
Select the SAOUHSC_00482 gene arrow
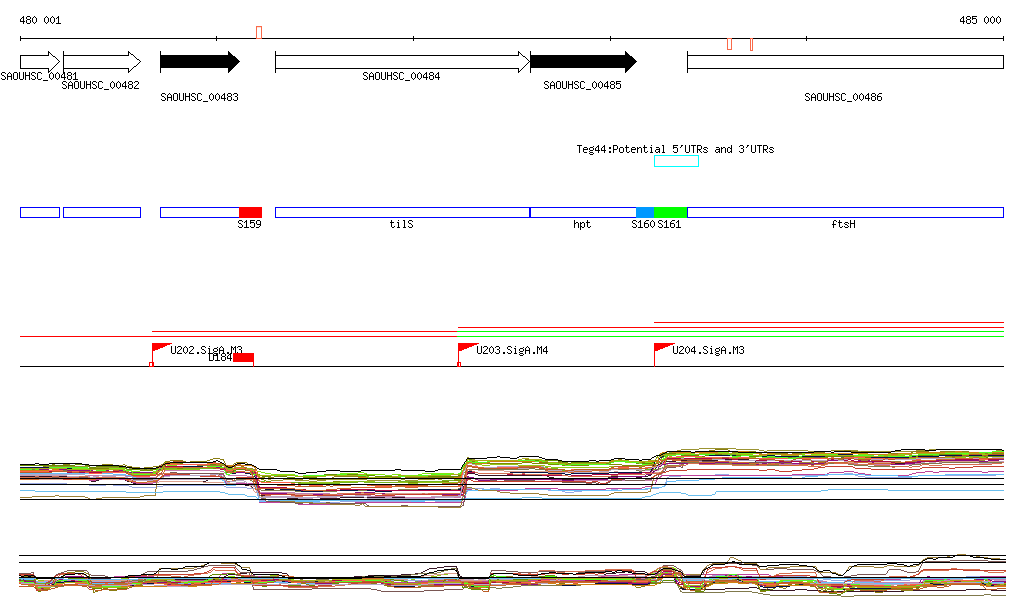[x=102, y=62]
